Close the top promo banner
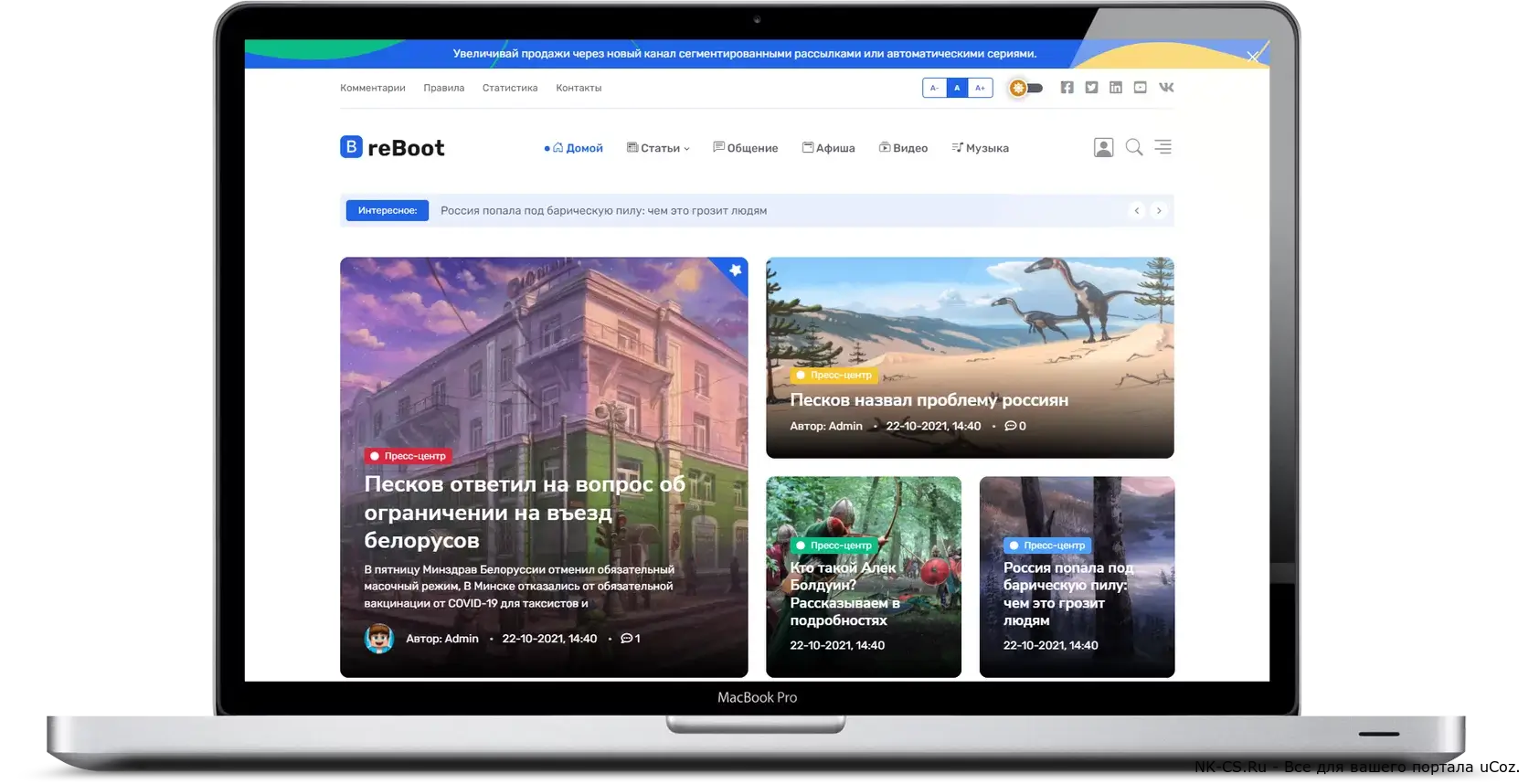This screenshot has width=1529, height=784. coord(1253,57)
